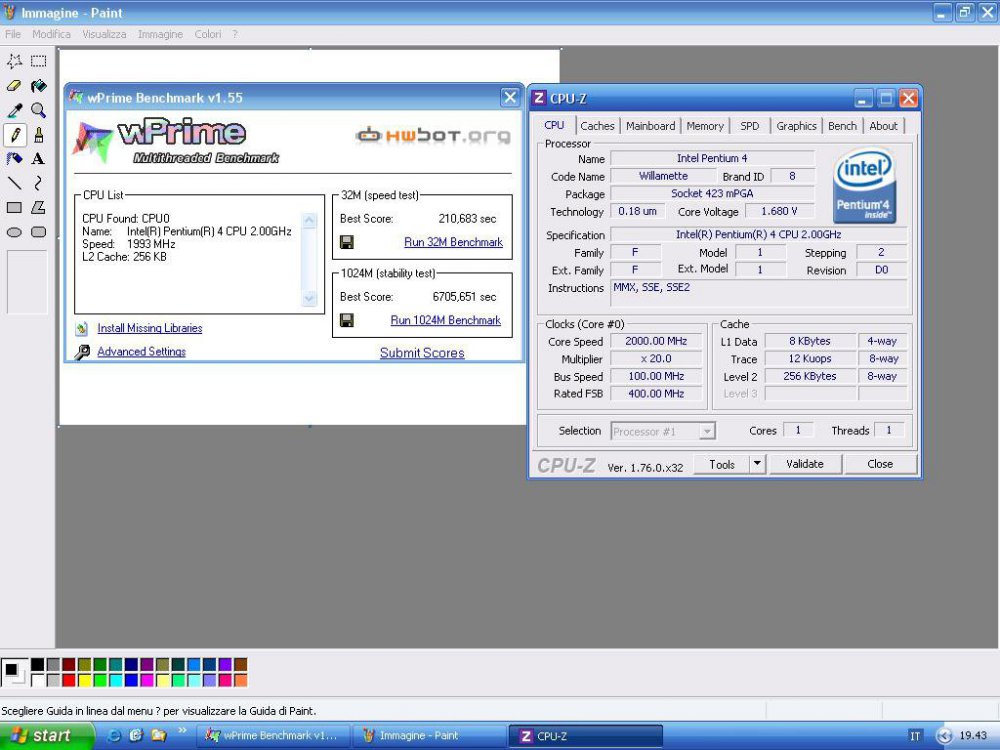The height and width of the screenshot is (750, 1000).
Task: Switch to the Bench tab in CPU-Z
Action: (x=842, y=125)
